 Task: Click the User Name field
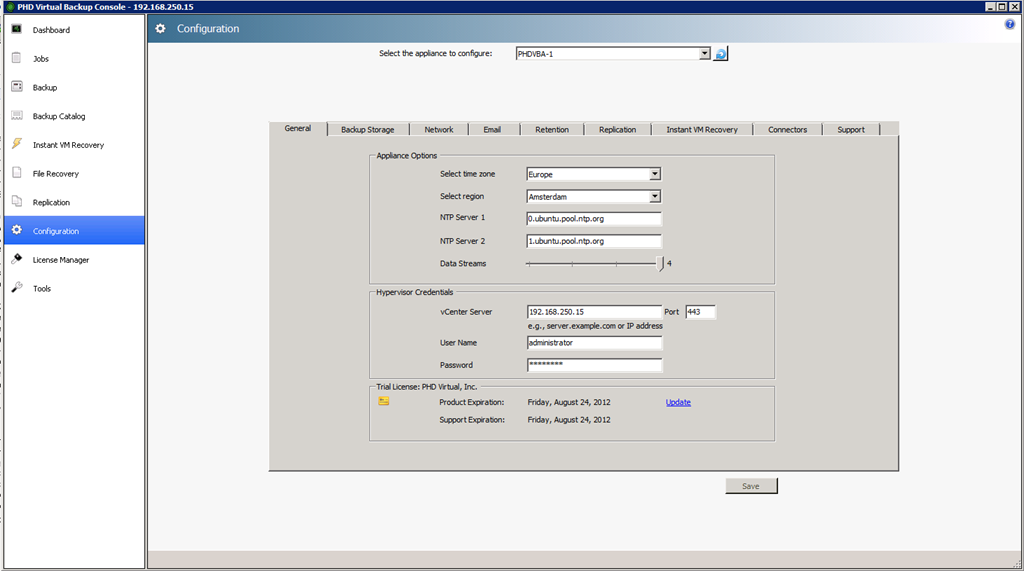[594, 342]
